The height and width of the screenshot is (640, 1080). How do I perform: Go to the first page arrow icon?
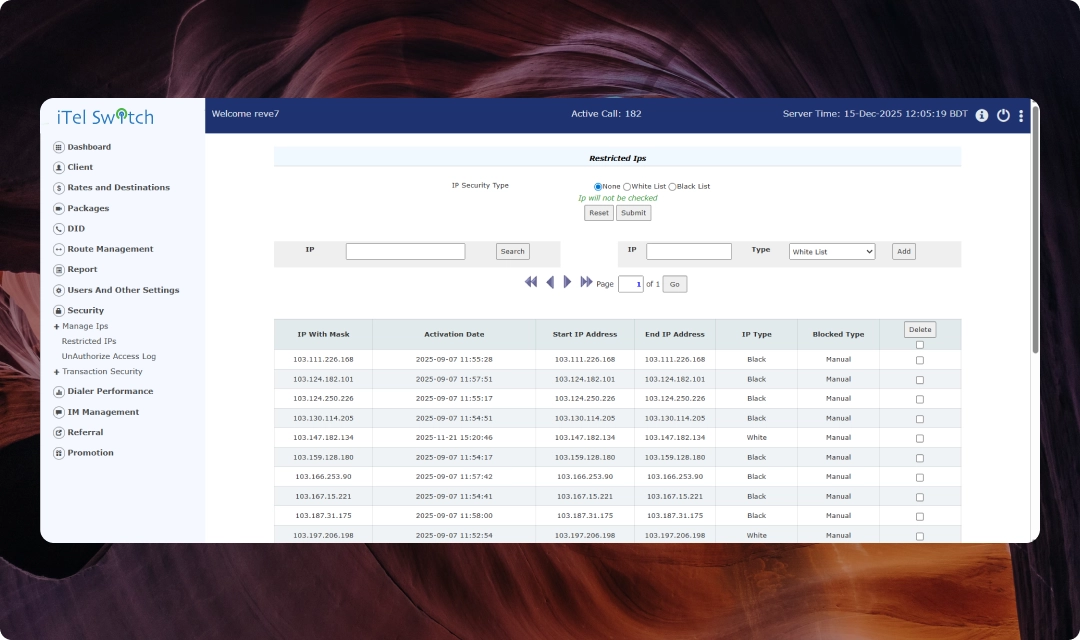[x=531, y=283]
